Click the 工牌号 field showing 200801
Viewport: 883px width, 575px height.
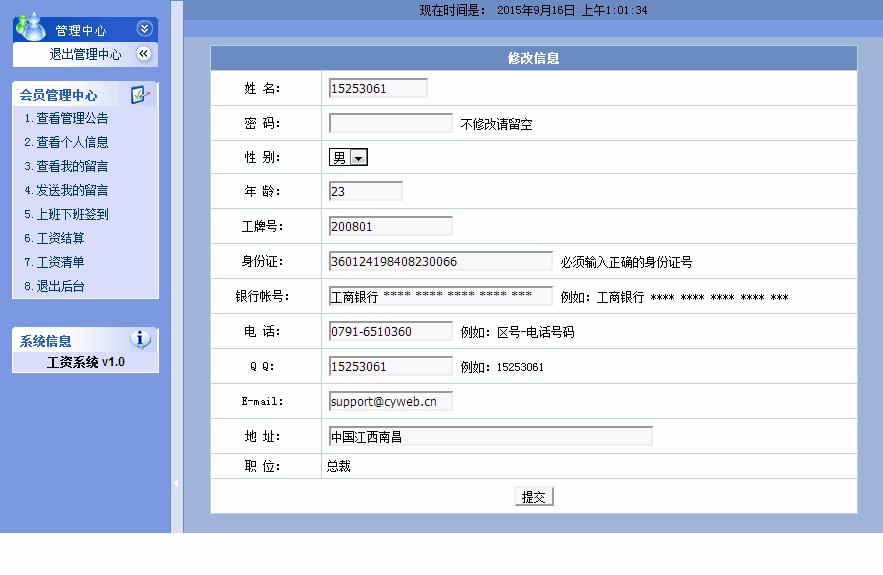(390, 226)
